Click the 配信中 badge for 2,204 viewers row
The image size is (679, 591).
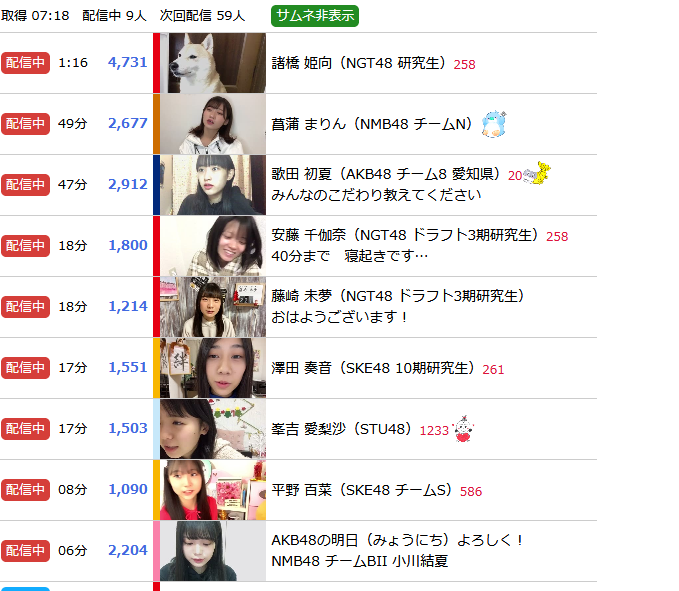coord(25,551)
